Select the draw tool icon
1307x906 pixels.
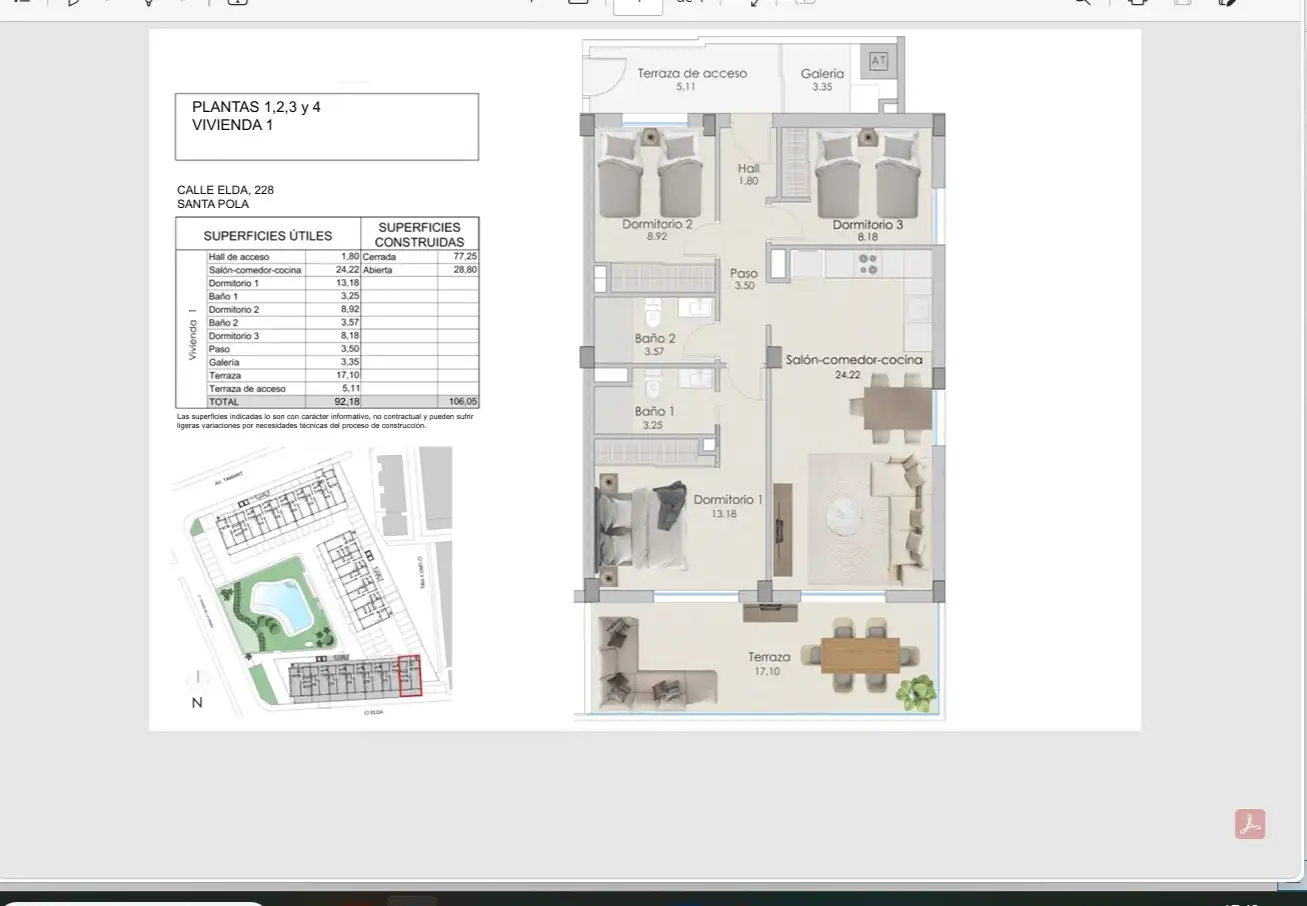tap(74, 3)
